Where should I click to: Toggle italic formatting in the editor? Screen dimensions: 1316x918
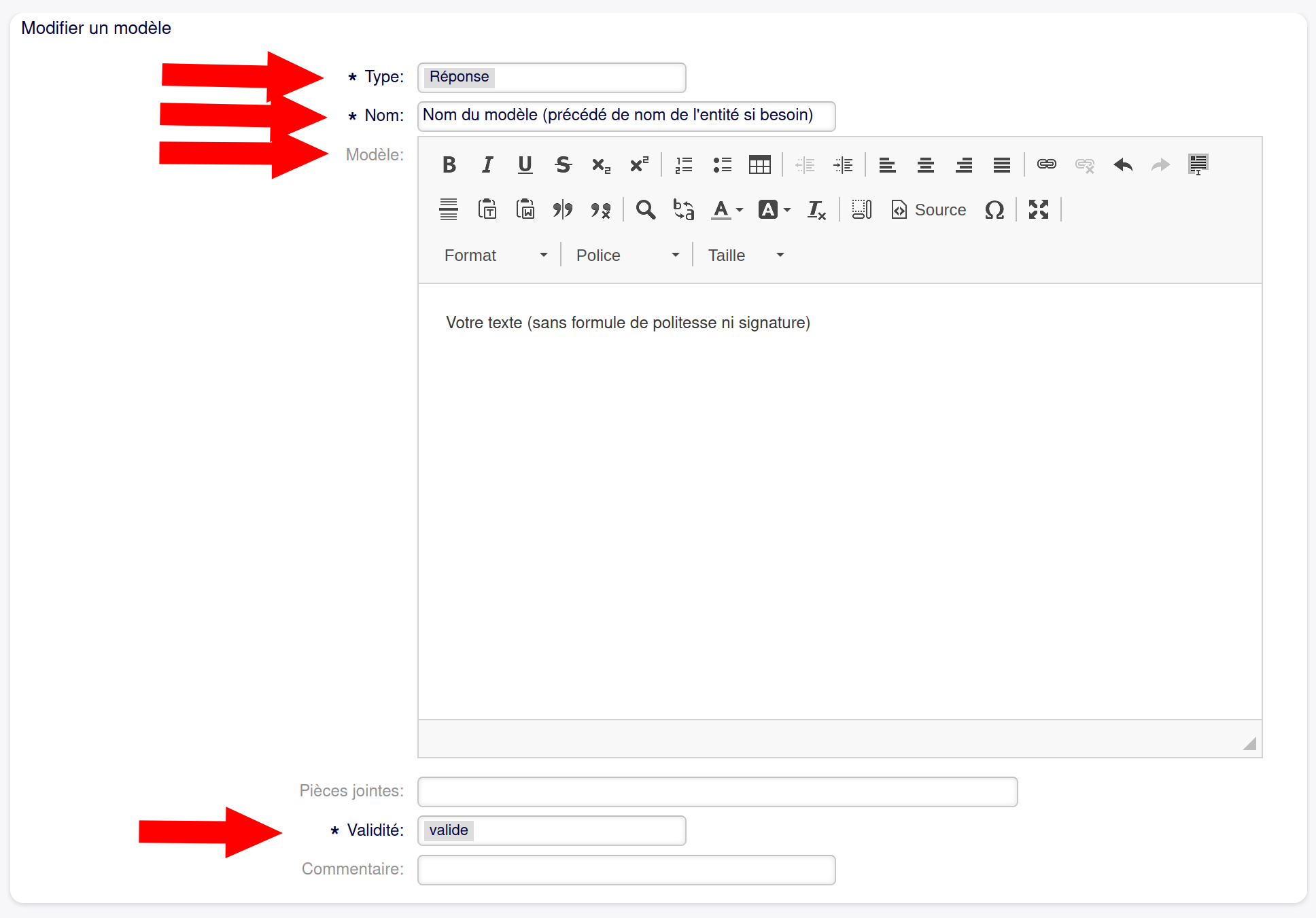[487, 165]
